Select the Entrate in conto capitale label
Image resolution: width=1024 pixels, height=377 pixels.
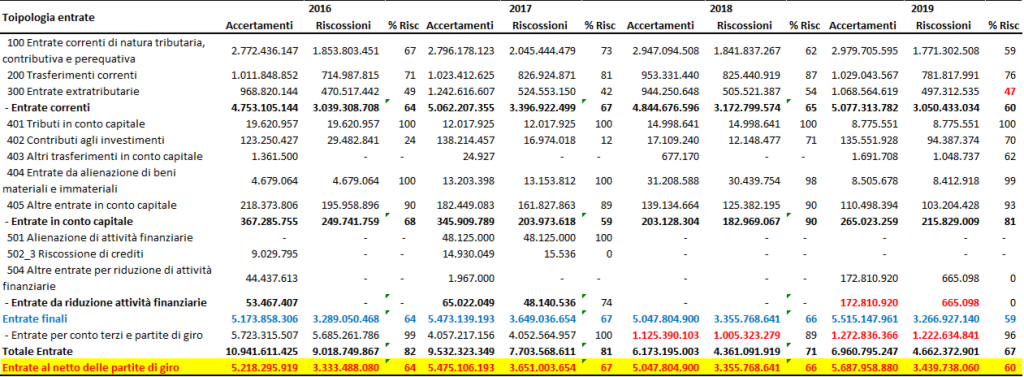point(72,221)
